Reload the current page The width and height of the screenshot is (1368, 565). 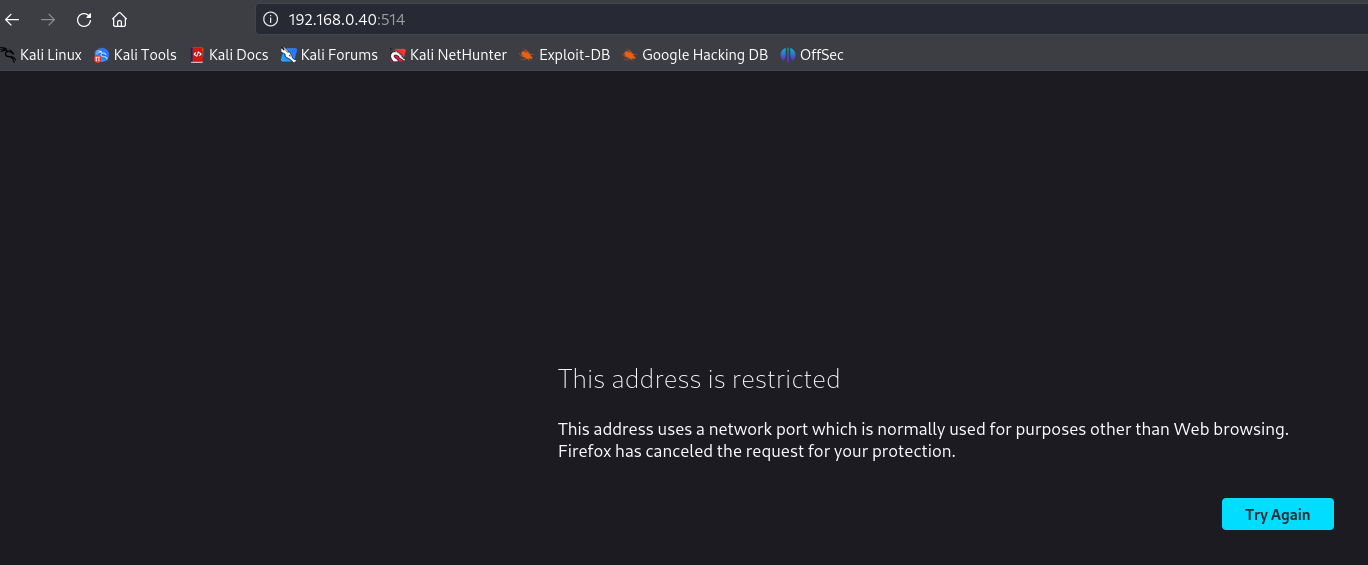click(x=84, y=19)
